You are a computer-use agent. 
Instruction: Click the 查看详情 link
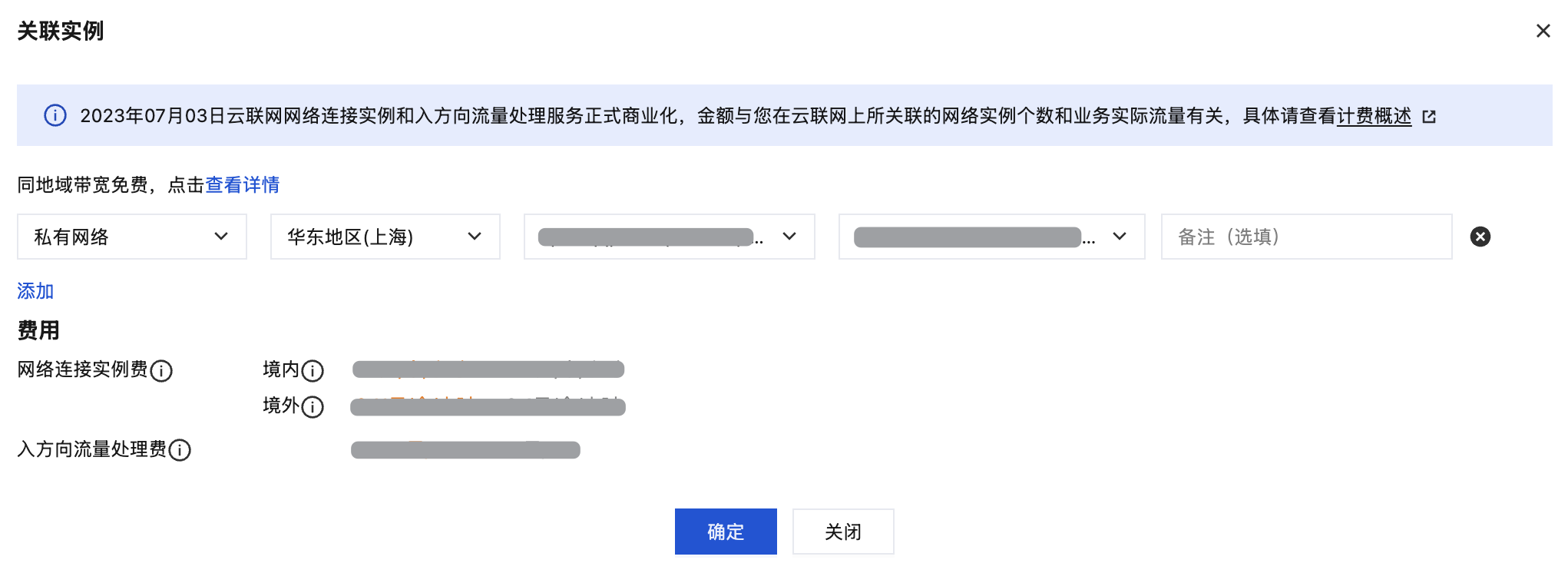pyautogui.click(x=242, y=185)
